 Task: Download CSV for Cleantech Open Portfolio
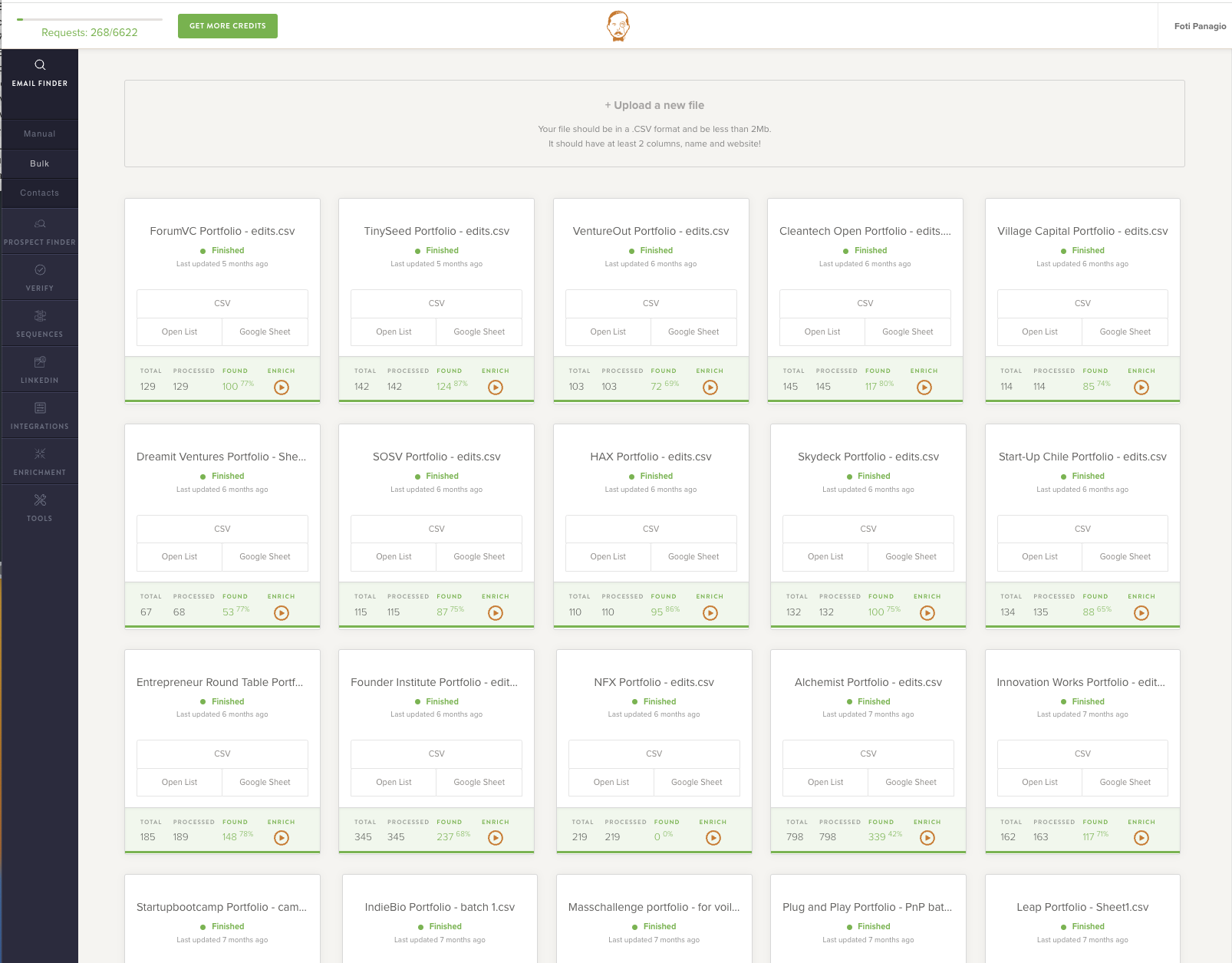(865, 303)
